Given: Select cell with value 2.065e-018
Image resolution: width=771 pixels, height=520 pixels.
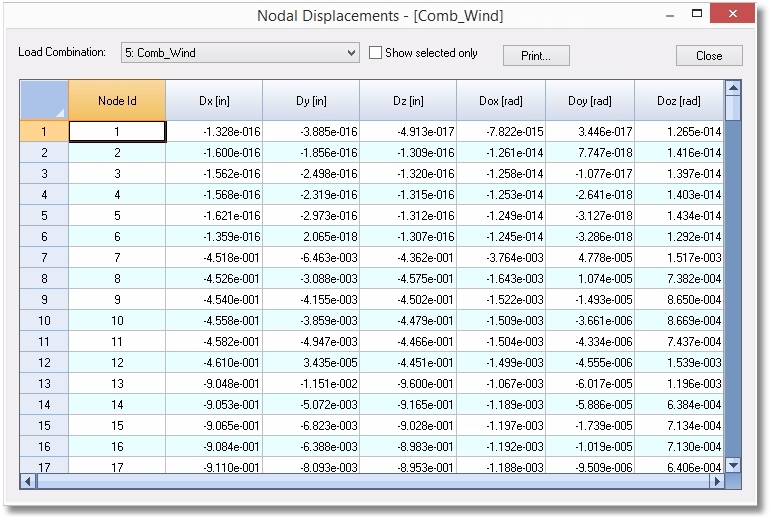Looking at the screenshot, I should tap(311, 236).
